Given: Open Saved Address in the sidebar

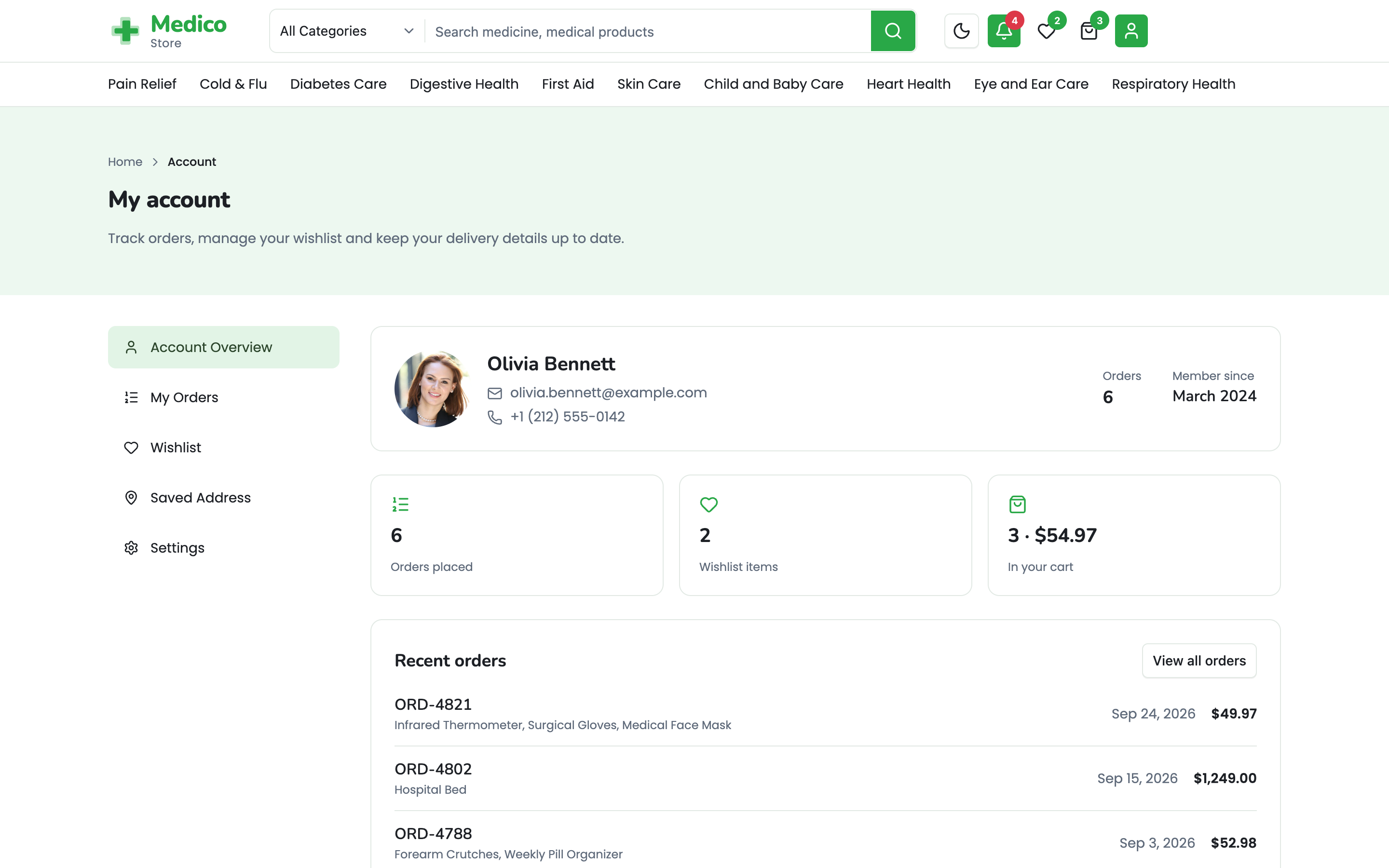Looking at the screenshot, I should click(x=223, y=497).
